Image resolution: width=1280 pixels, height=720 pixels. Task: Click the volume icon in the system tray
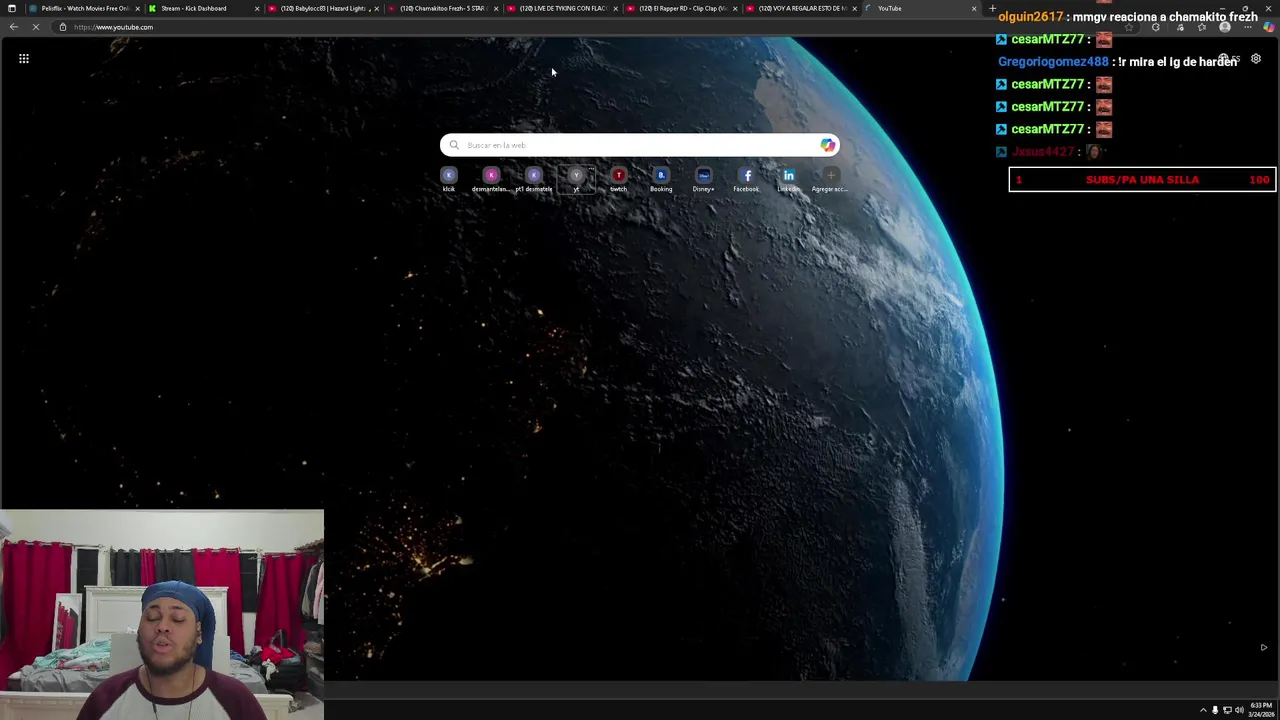tap(1239, 710)
